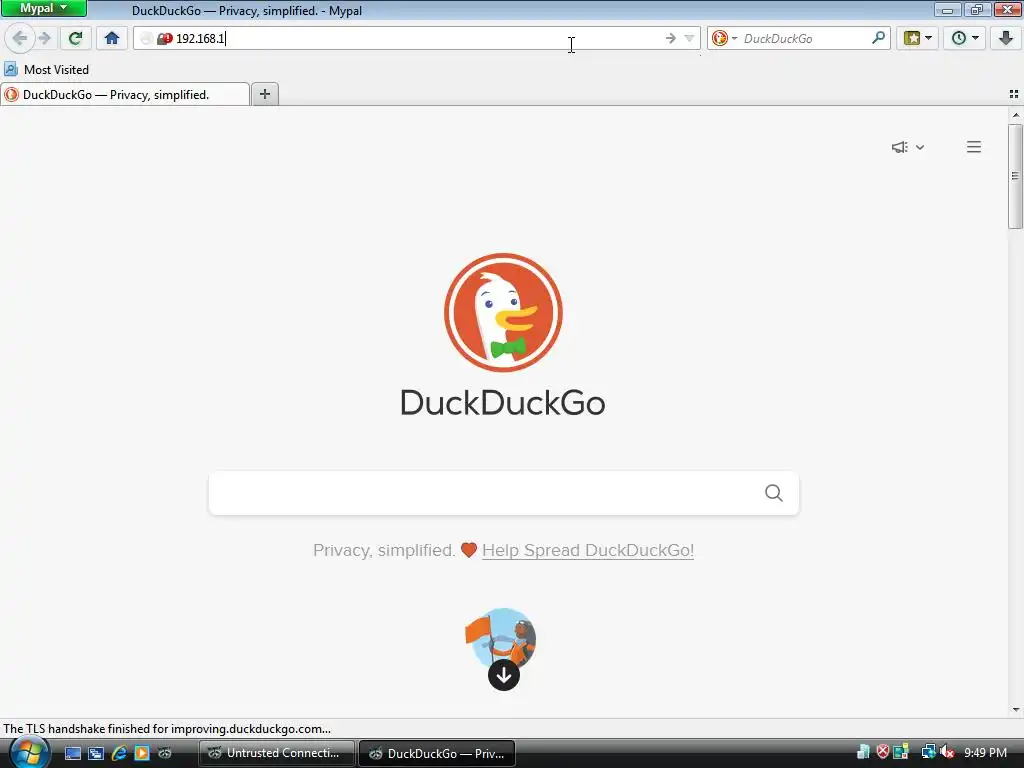Click the black down-arrow scroll button
Viewport: 1024px width, 768px height.
pos(504,675)
